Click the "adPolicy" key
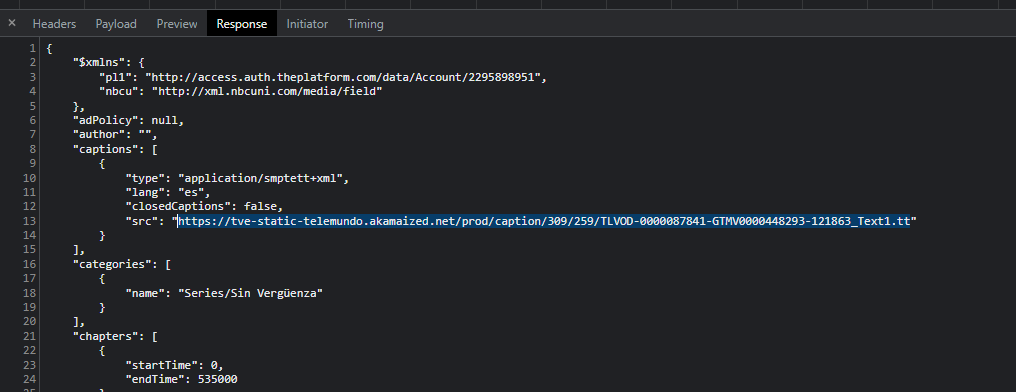 click(106, 121)
